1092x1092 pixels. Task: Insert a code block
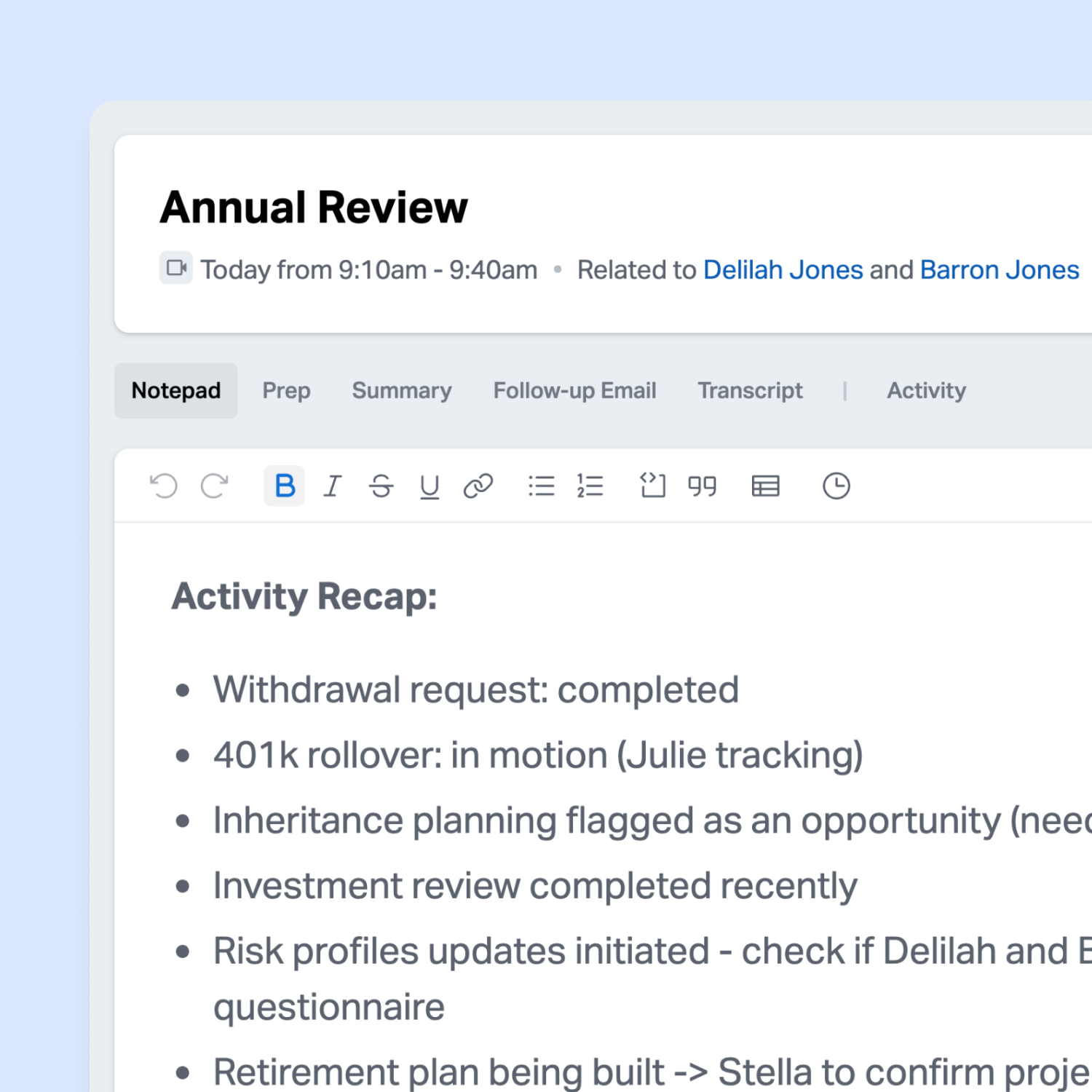click(652, 486)
